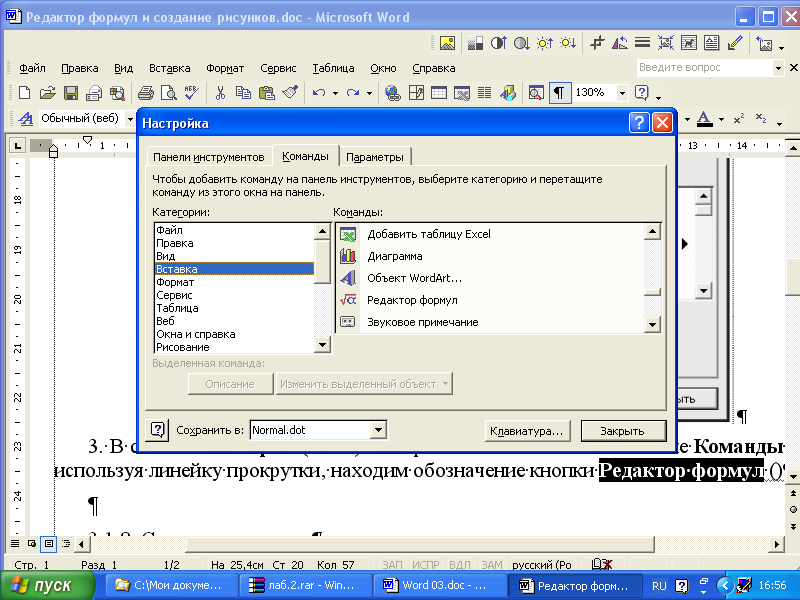Open the Сохранить в Normal.dot dropdown
Viewport: 800px width, 600px height.
tap(378, 430)
